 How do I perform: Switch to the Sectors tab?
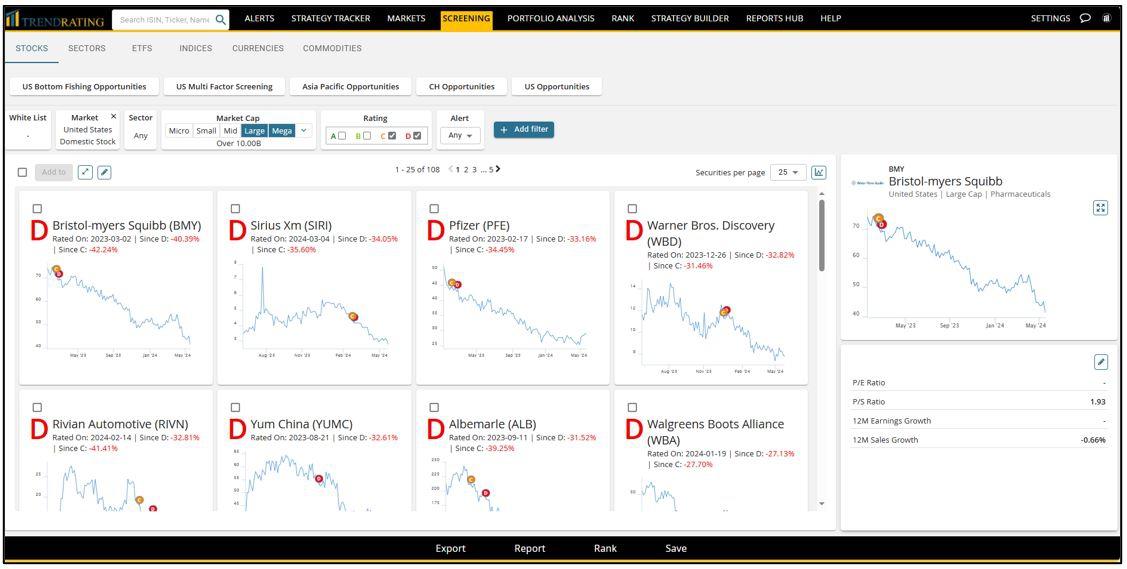point(87,48)
